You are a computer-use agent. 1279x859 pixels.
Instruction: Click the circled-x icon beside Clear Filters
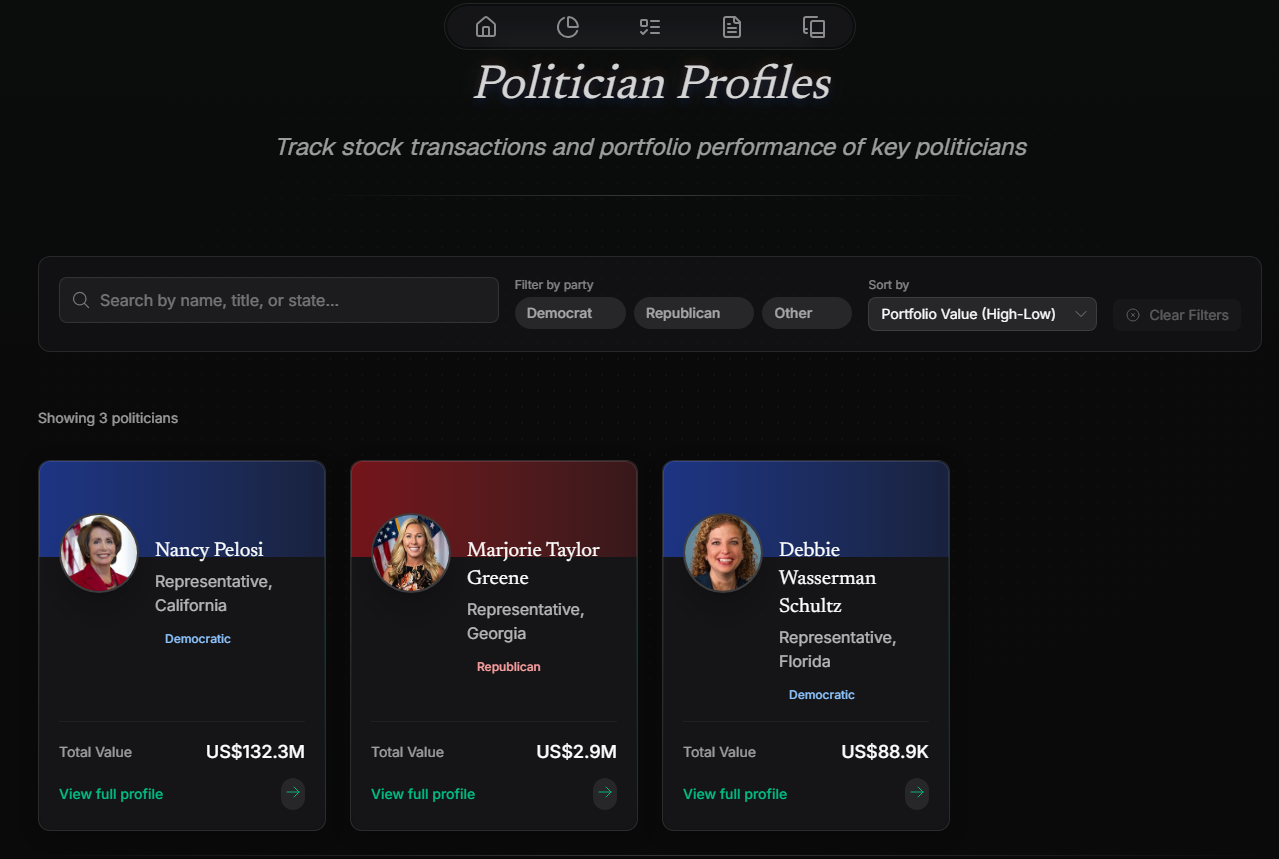(1132, 315)
